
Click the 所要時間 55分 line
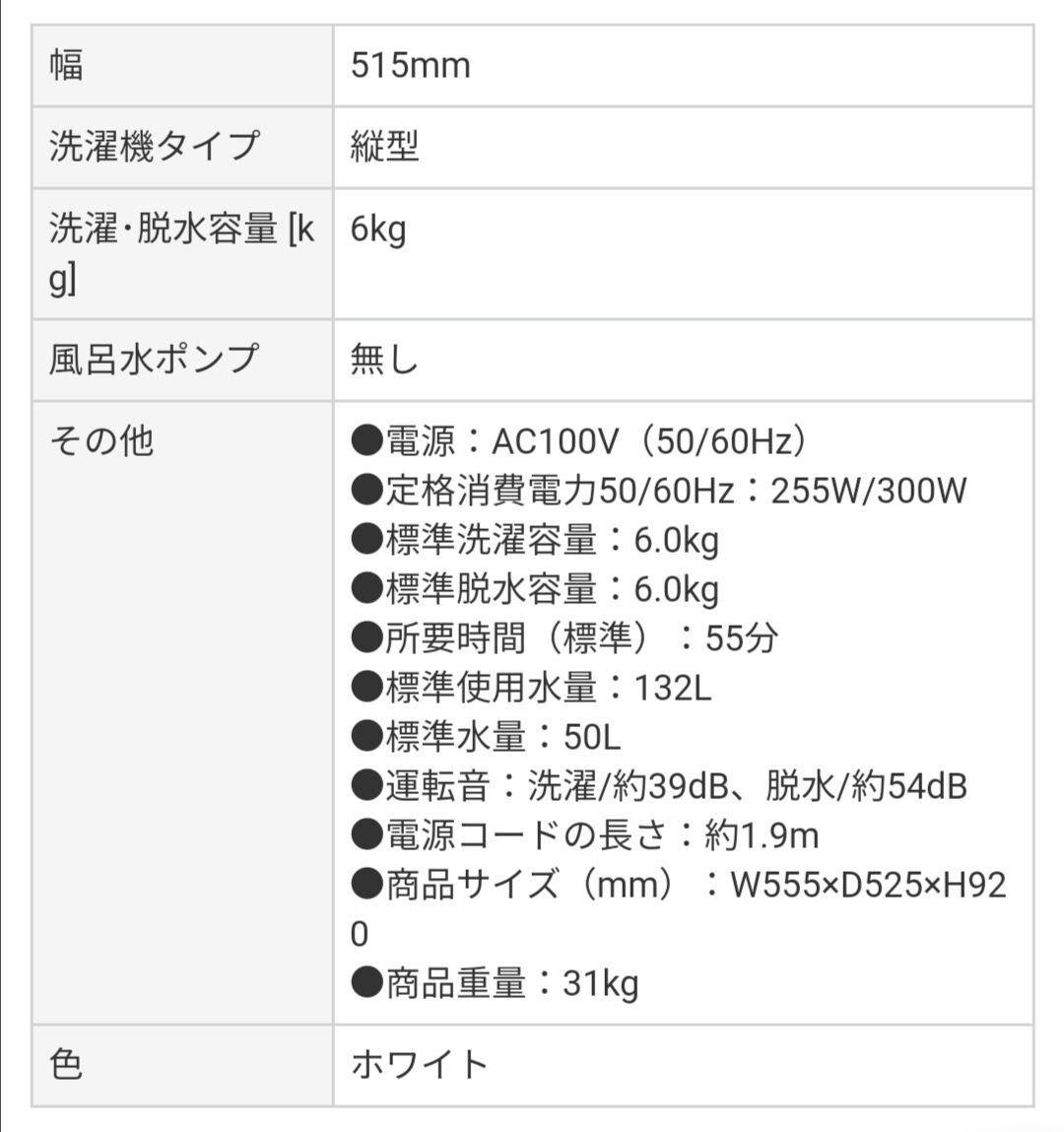point(565,637)
